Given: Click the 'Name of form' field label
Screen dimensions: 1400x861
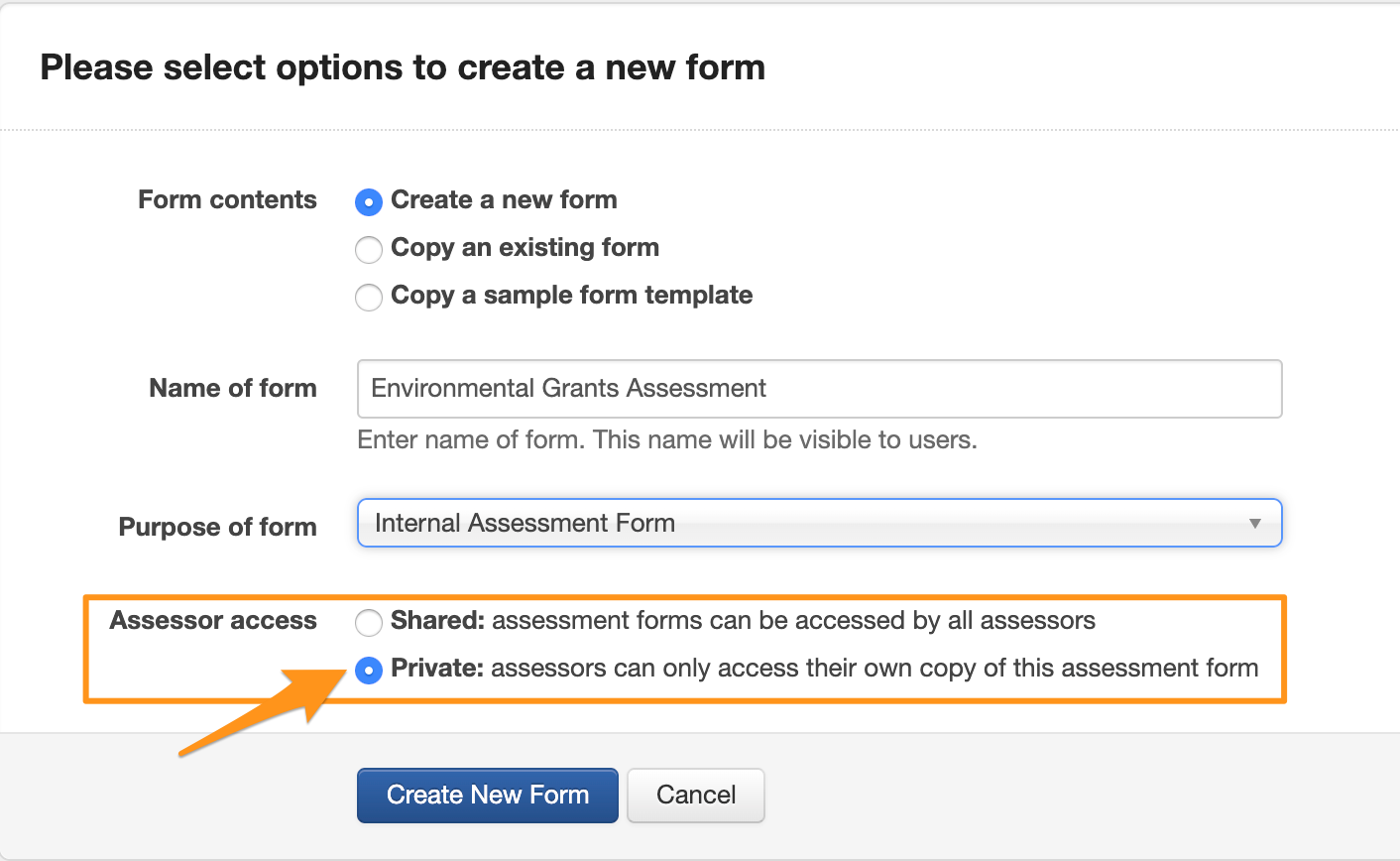Looking at the screenshot, I should (233, 389).
